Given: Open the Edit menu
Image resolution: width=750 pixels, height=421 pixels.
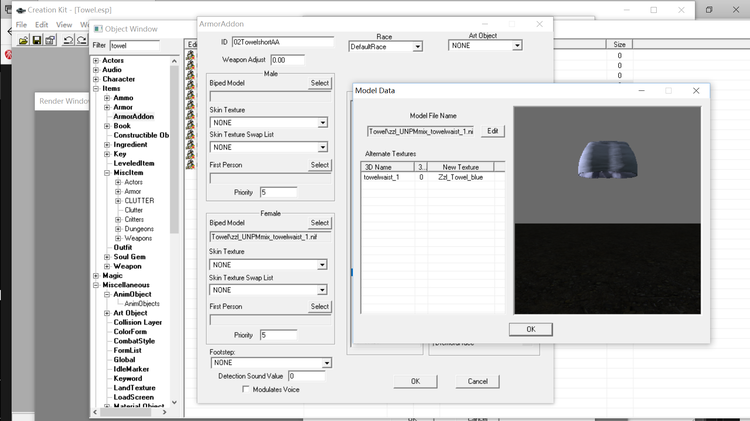Looking at the screenshot, I should pos(42,24).
